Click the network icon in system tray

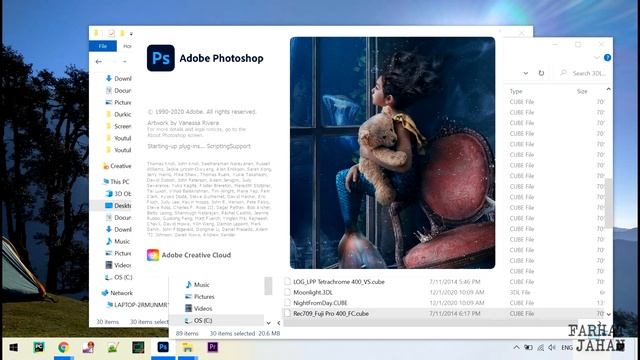(540, 347)
